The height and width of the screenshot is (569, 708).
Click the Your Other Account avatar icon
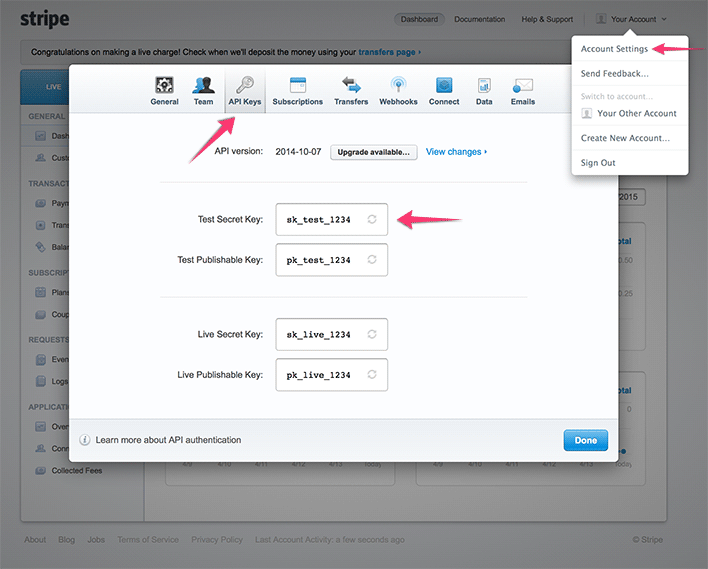point(586,113)
